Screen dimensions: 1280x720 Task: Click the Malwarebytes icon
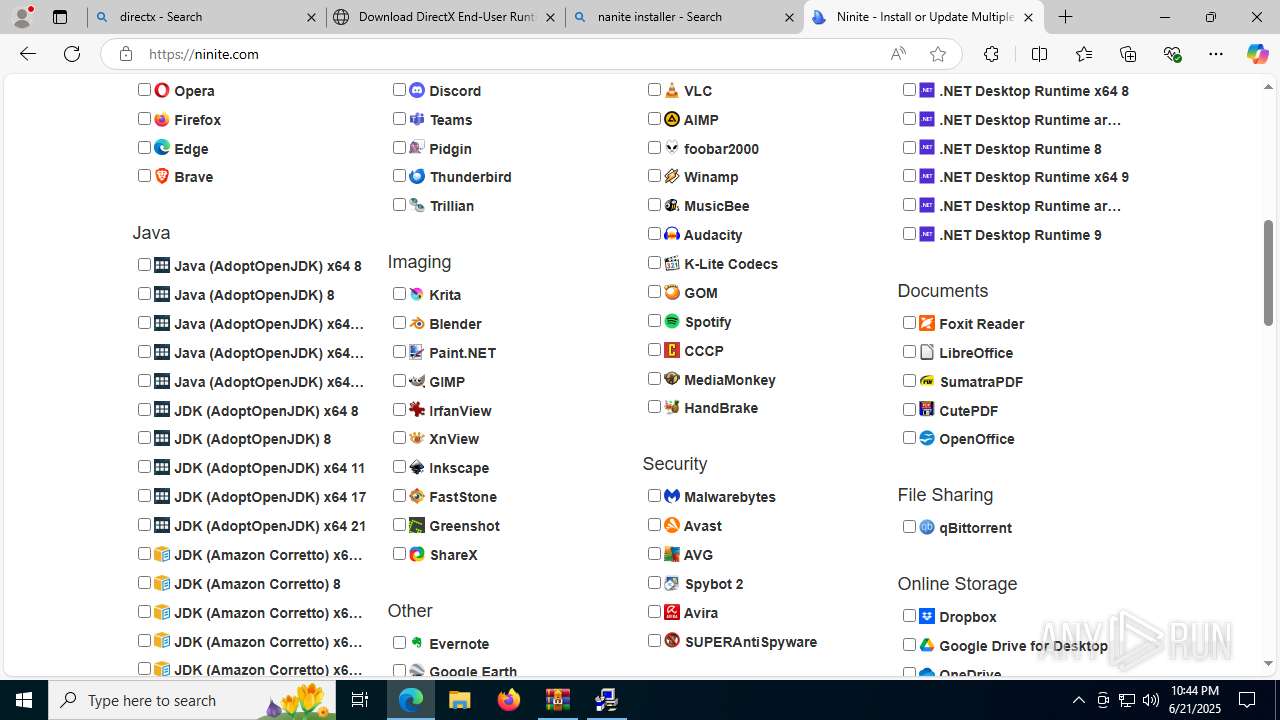point(672,496)
